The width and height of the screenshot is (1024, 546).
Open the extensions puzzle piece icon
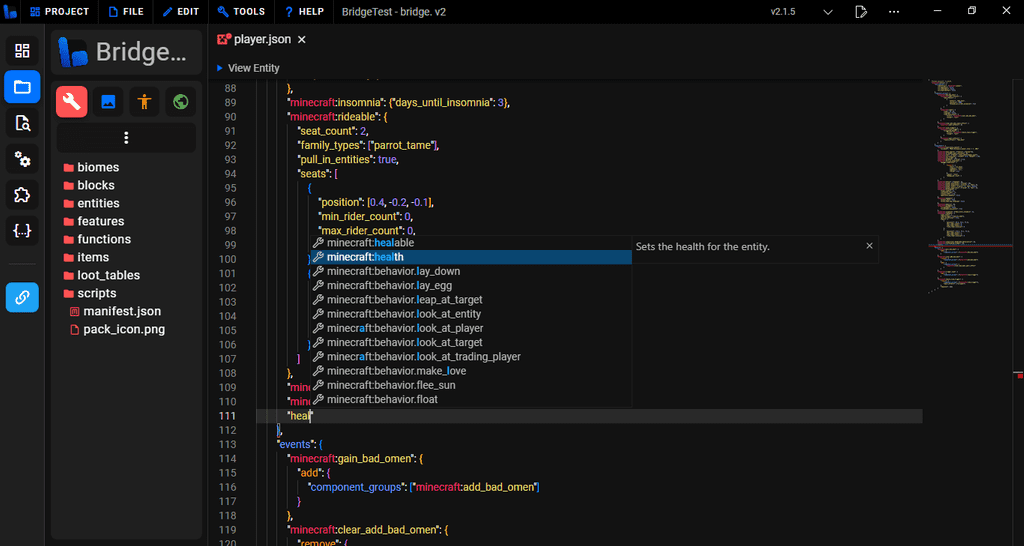pyautogui.click(x=22, y=195)
